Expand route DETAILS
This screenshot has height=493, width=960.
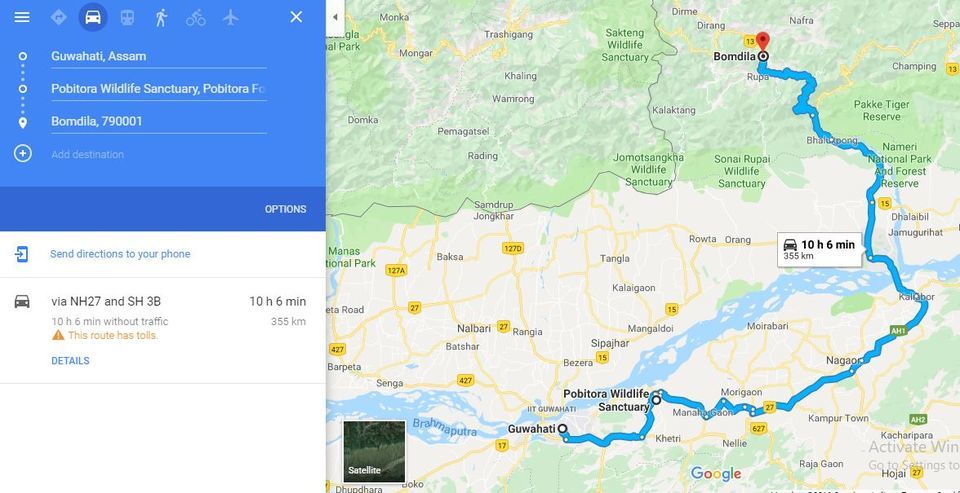pos(70,361)
